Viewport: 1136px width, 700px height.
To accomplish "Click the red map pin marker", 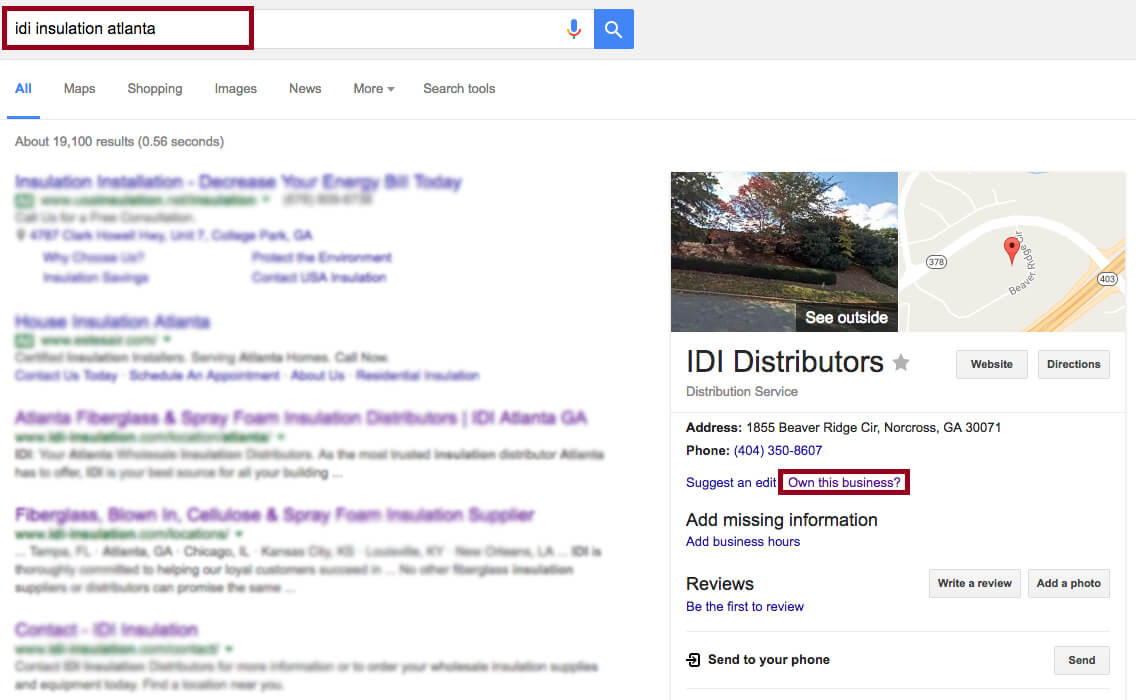I will pos(1011,251).
